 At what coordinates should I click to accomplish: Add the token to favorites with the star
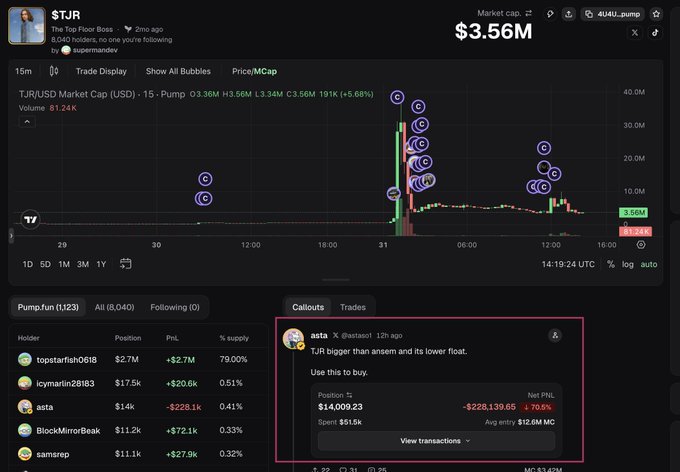[x=656, y=14]
